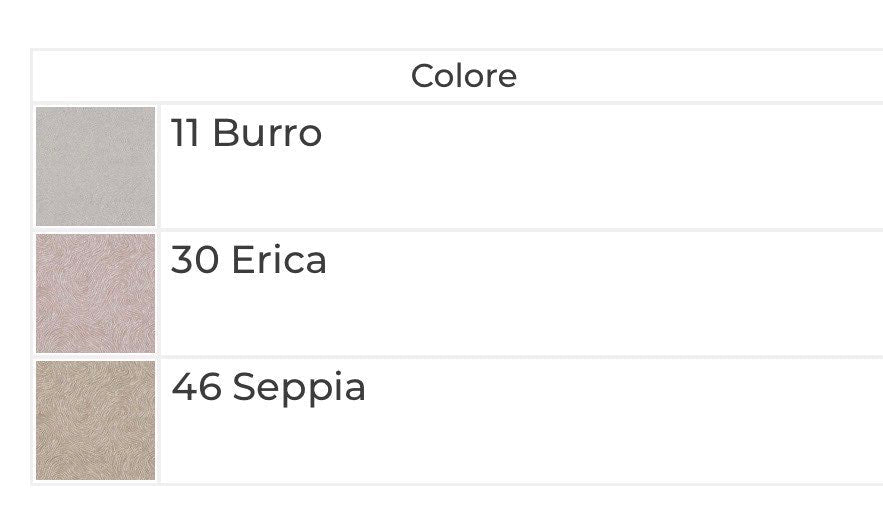
Task: Click the number 30 beside Erica
Action: pos(195,260)
